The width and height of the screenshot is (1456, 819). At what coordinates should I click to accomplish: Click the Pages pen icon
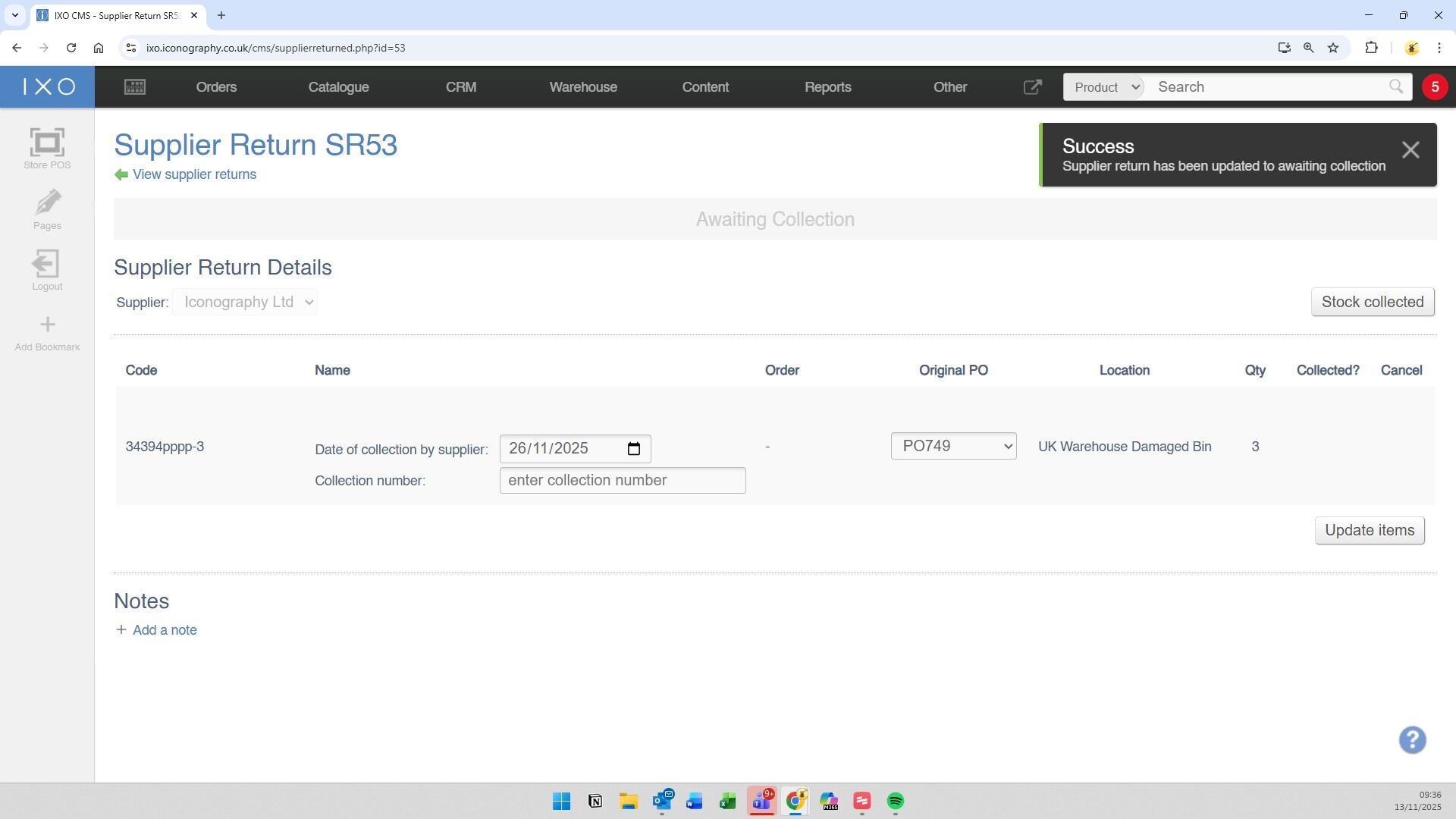tap(47, 203)
